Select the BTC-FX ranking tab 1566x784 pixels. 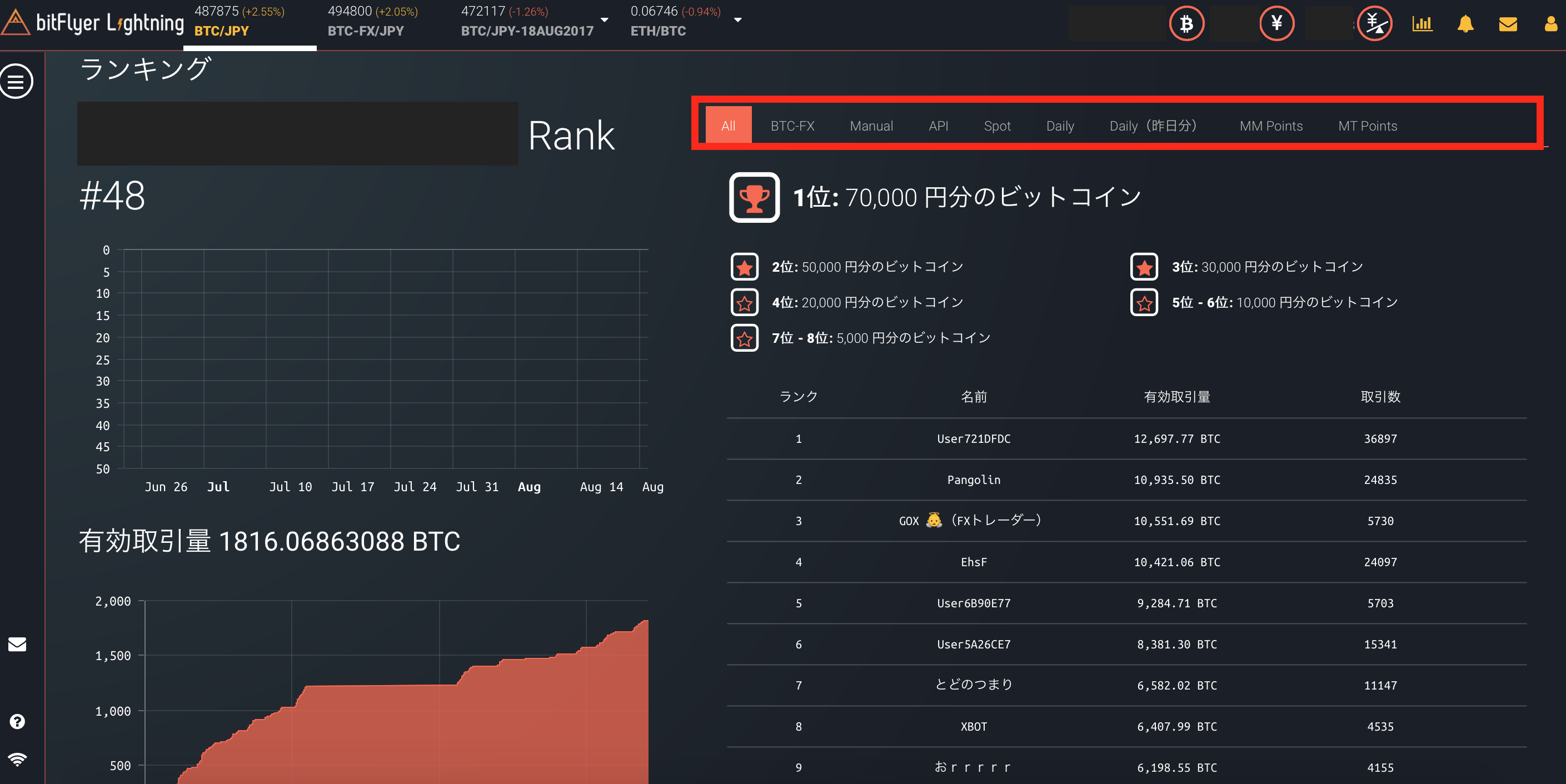pos(792,125)
